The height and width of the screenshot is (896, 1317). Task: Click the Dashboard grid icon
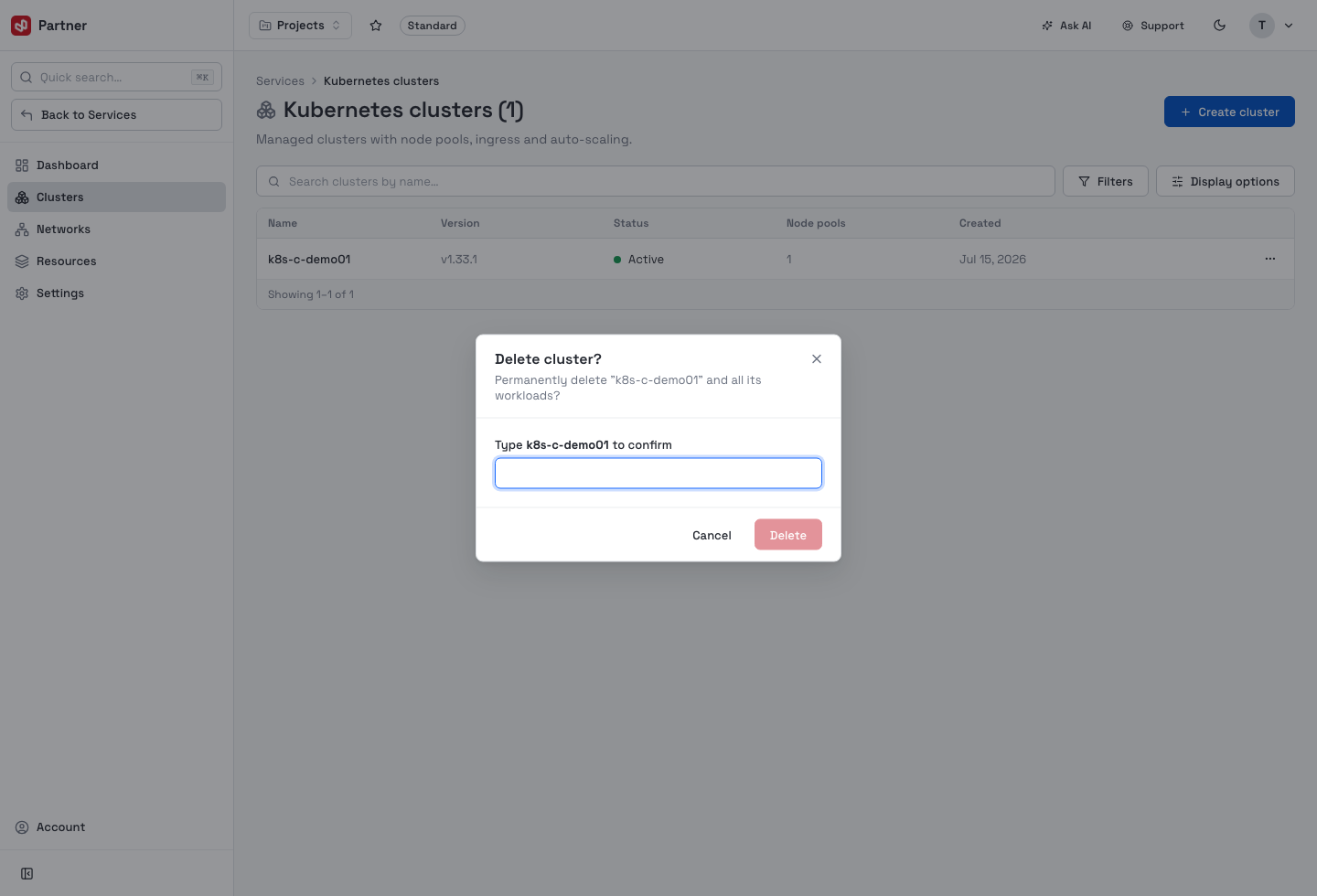point(22,165)
